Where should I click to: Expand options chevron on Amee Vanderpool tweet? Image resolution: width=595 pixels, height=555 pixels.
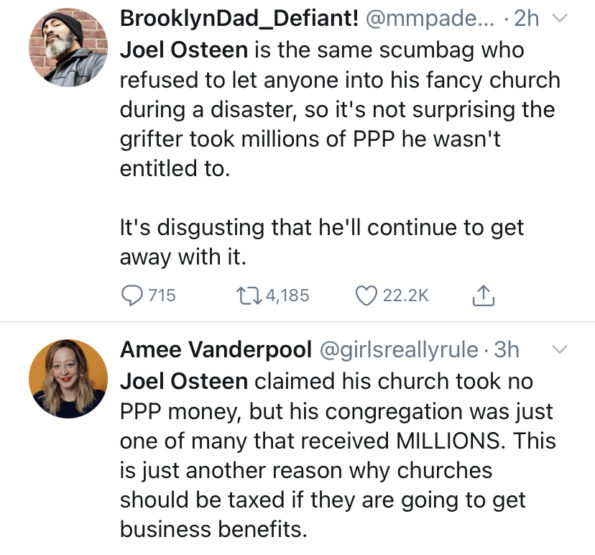(x=560, y=349)
